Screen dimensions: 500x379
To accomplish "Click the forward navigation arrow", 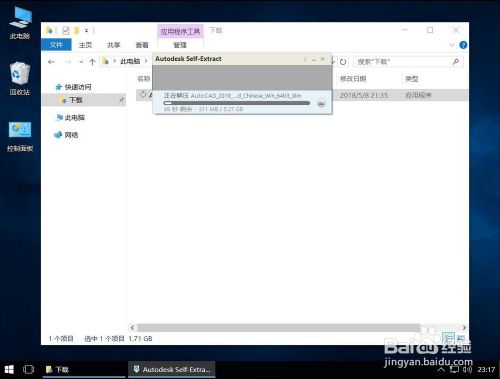I will tap(68, 62).
